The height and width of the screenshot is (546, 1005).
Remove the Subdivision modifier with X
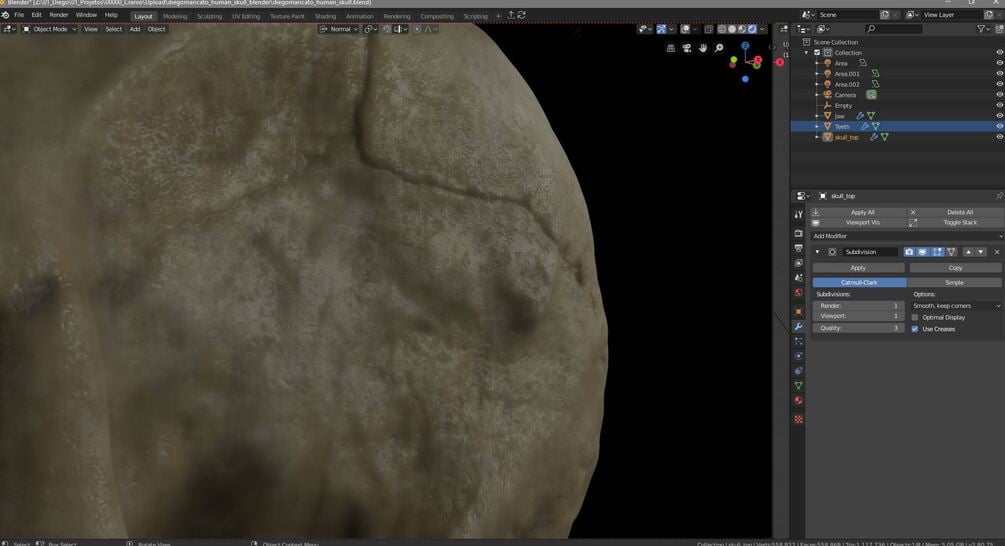[x=996, y=252]
